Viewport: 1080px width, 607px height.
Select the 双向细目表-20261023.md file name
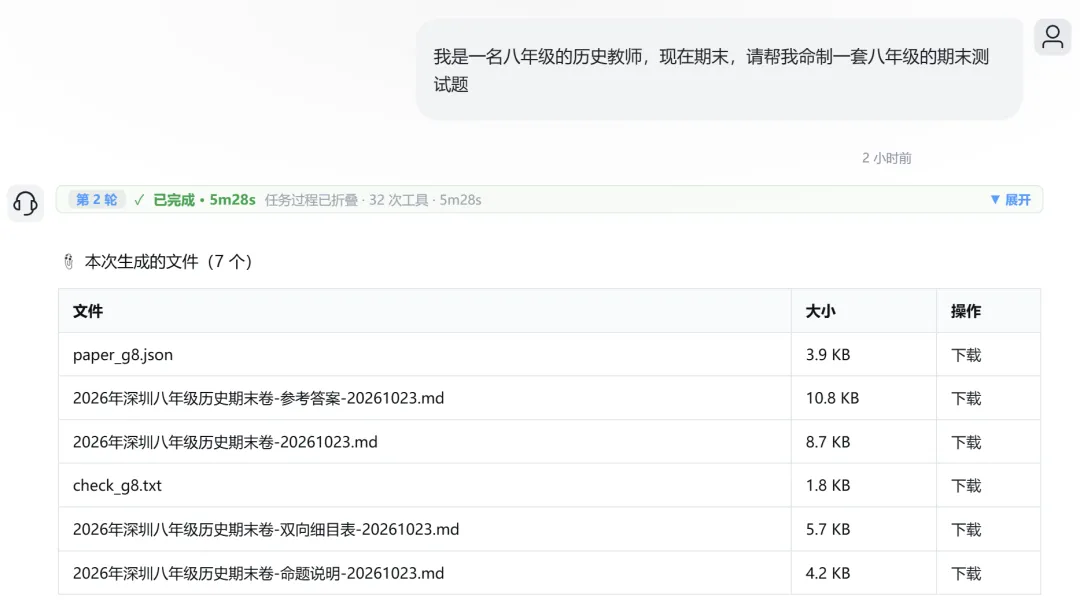pos(266,530)
